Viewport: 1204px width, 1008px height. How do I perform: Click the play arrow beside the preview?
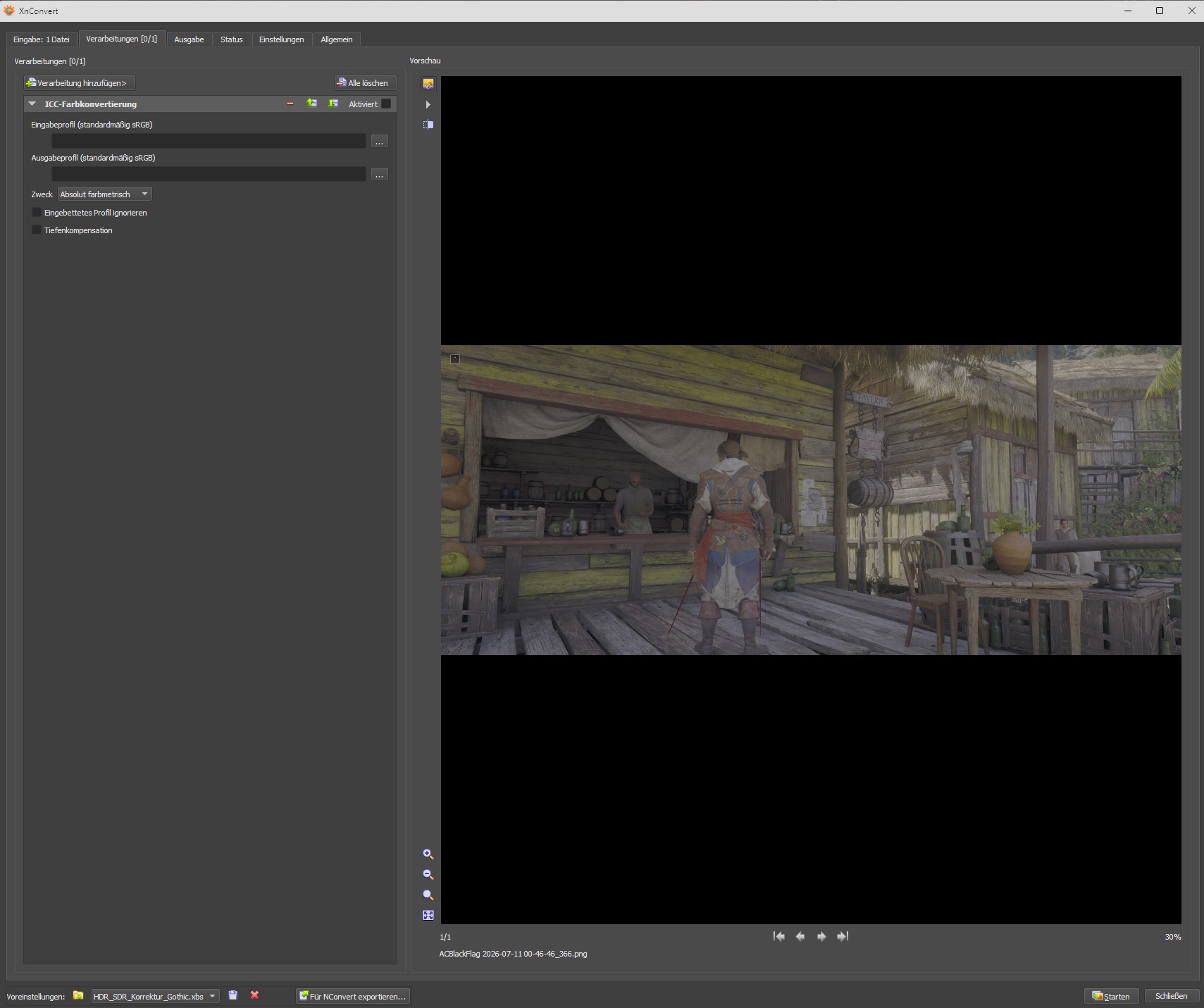428,104
